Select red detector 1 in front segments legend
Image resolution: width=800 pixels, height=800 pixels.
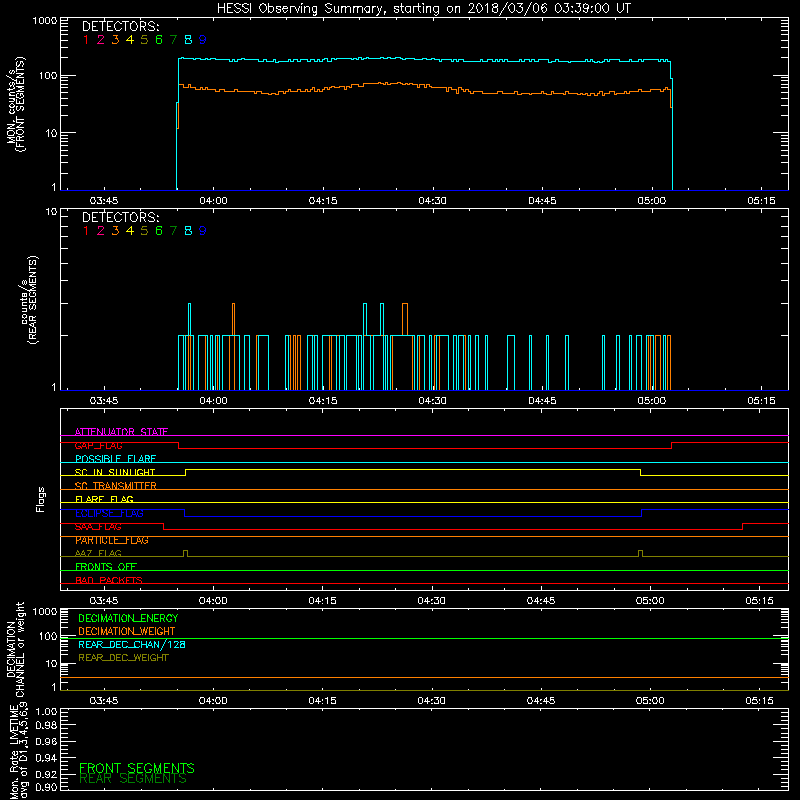(x=86, y=40)
